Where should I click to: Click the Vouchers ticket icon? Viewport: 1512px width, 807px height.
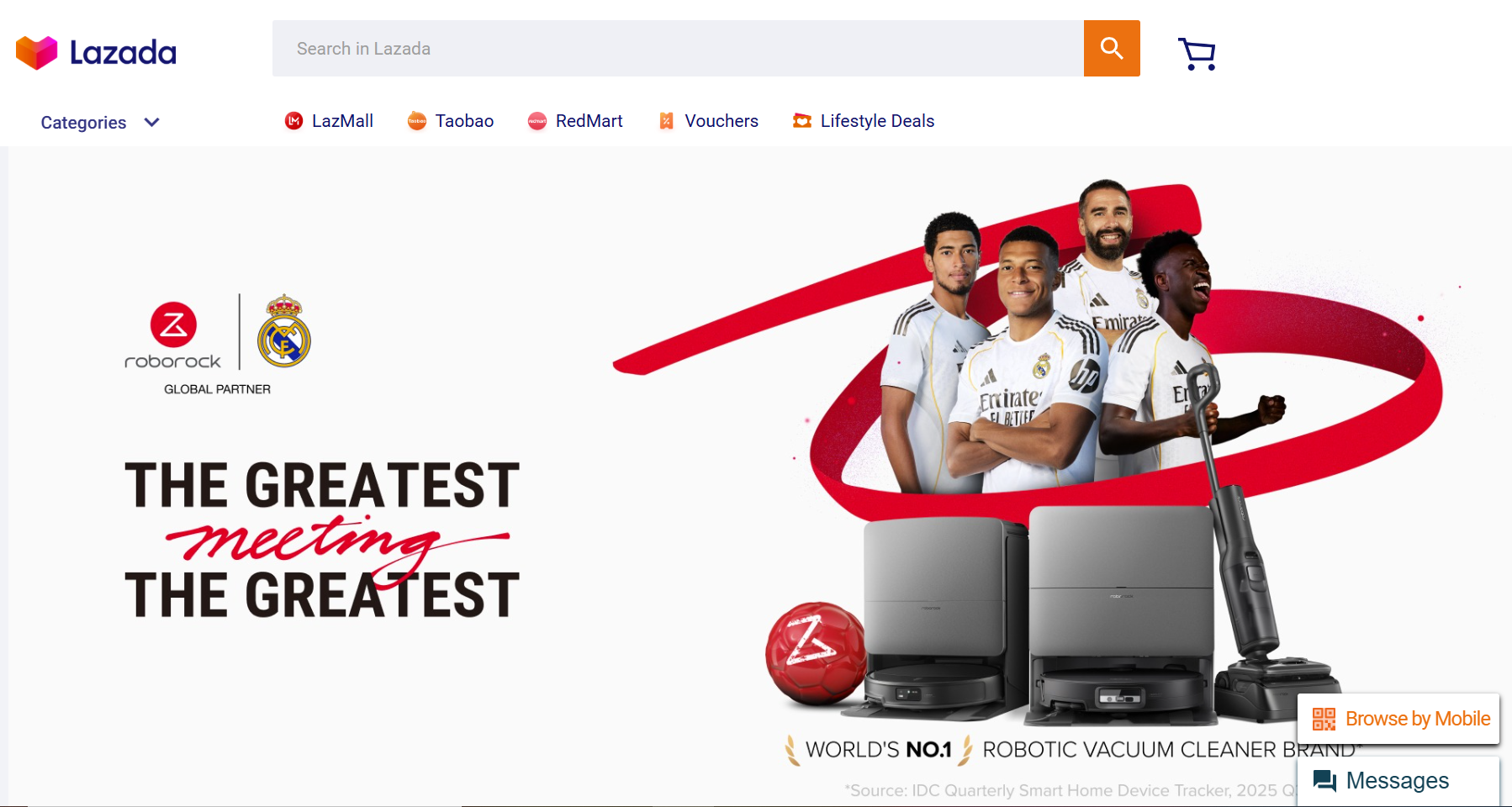click(666, 121)
